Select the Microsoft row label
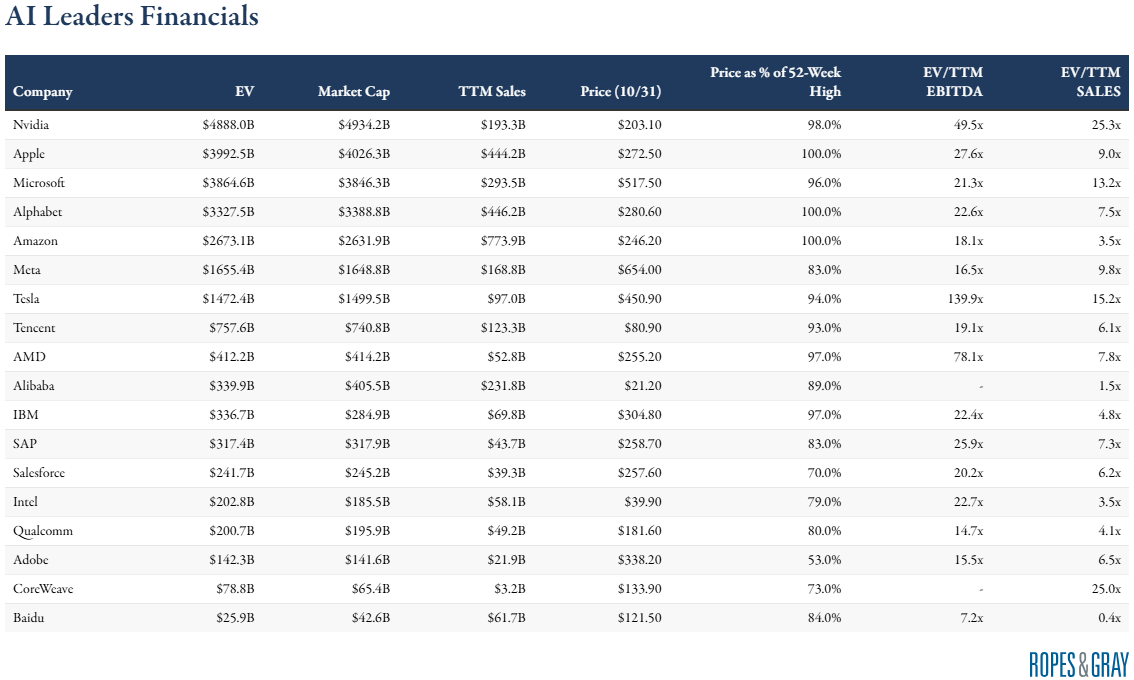1134x680 pixels. (39, 183)
